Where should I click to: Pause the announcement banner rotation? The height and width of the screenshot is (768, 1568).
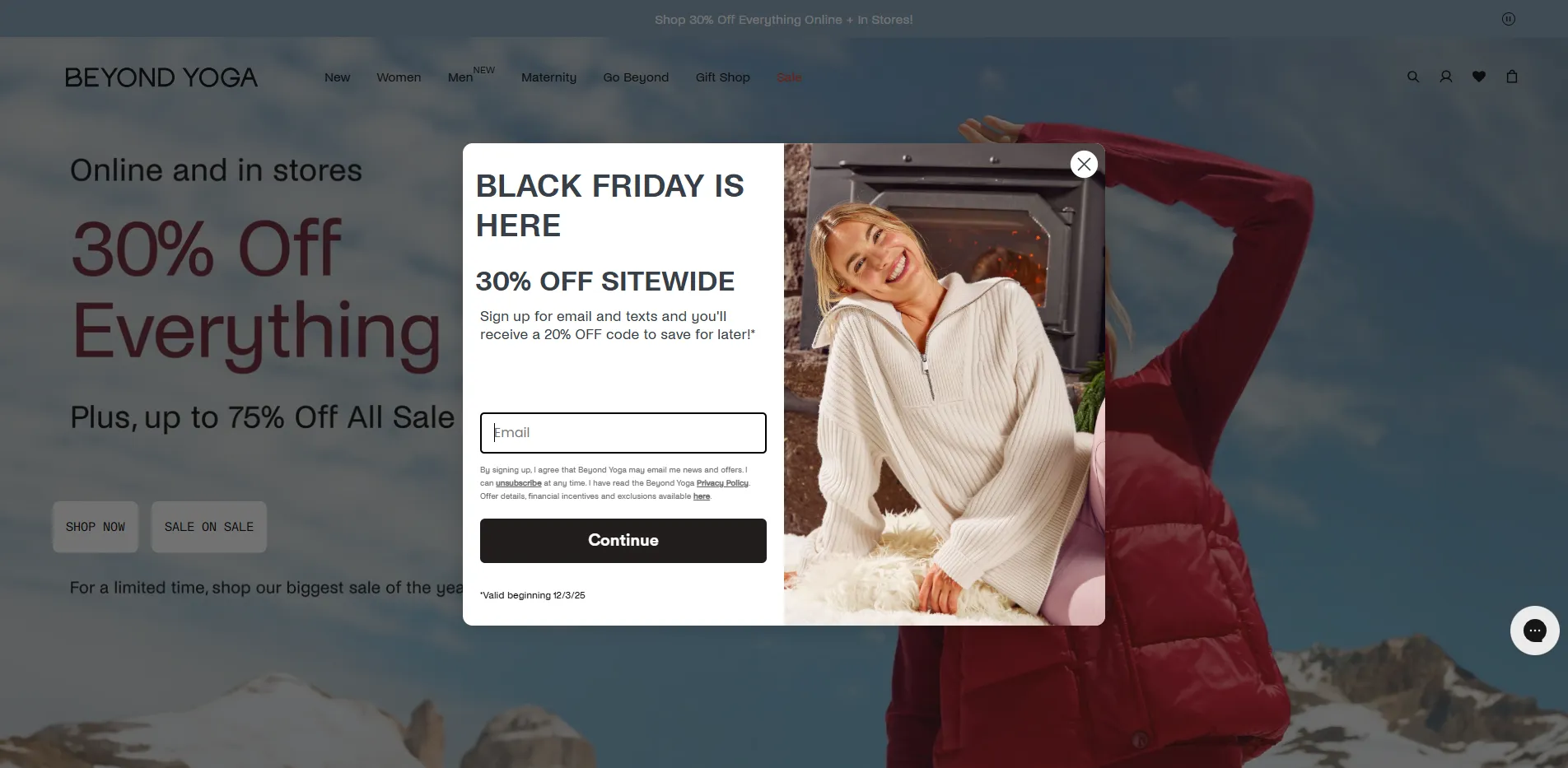(x=1509, y=19)
